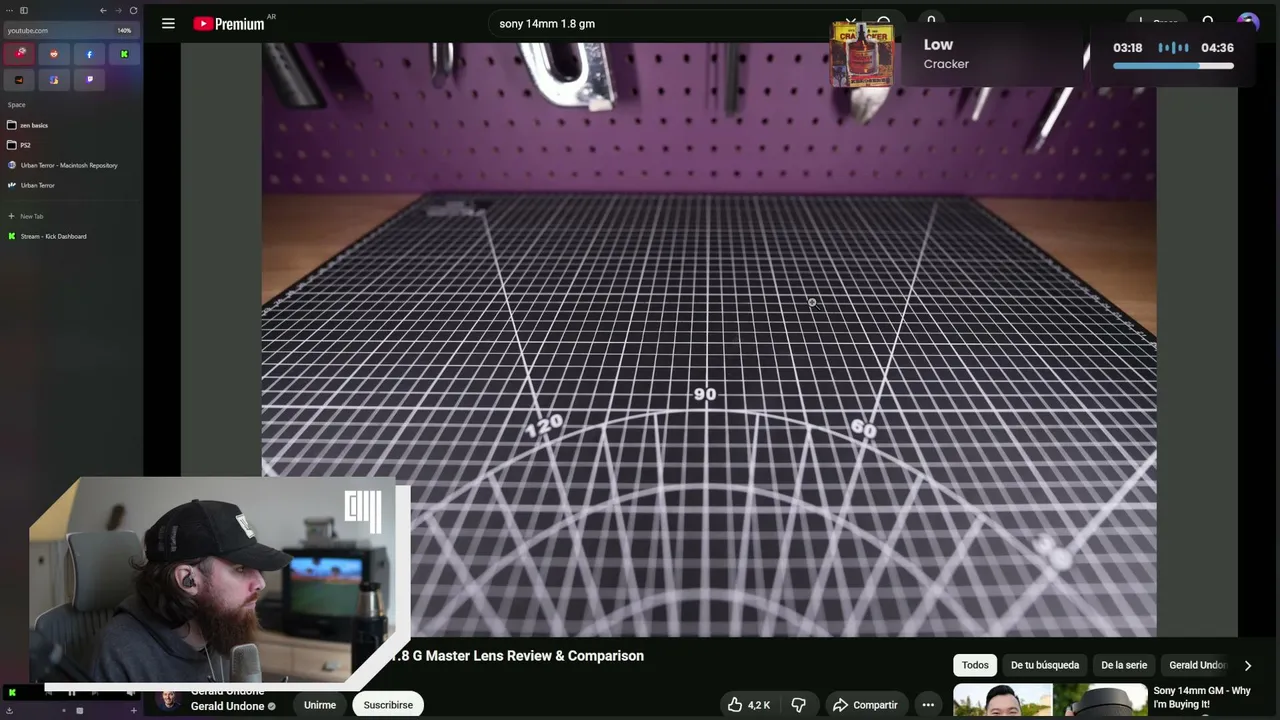
Task: Open the YouTube guide hamburger menu
Action: click(x=168, y=23)
